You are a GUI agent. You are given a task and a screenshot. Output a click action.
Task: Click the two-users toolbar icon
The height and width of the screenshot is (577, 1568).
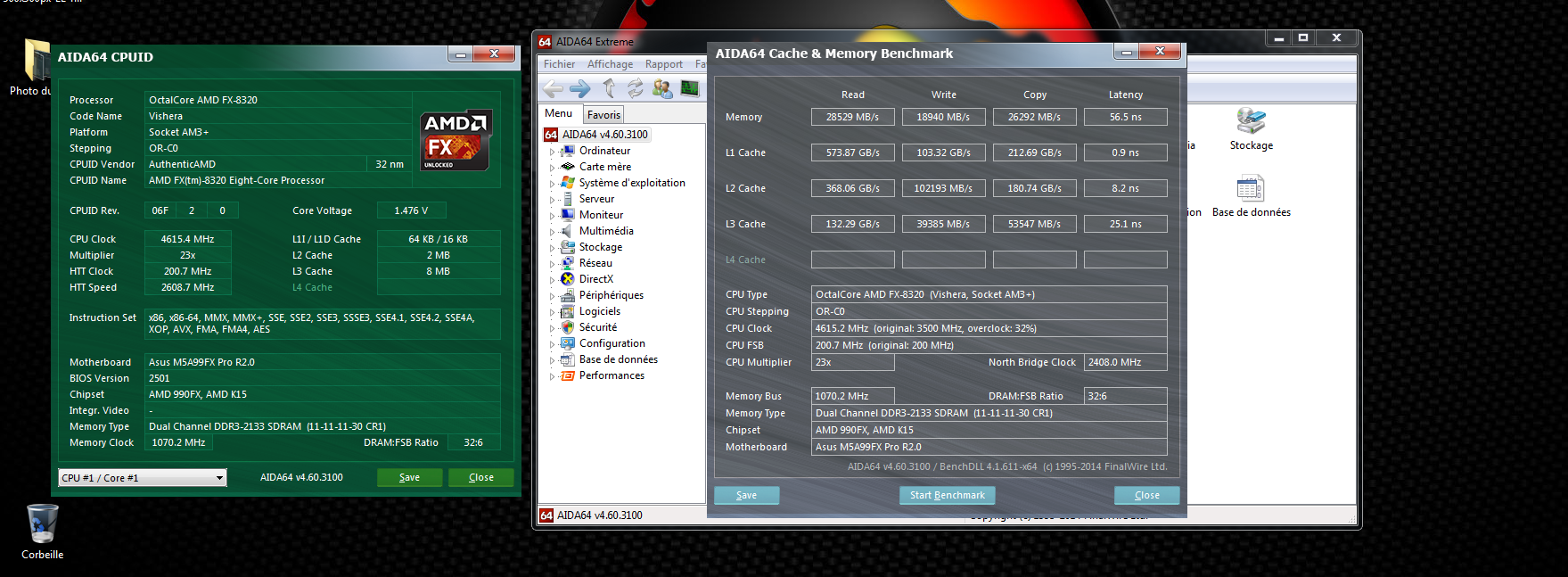tap(662, 88)
